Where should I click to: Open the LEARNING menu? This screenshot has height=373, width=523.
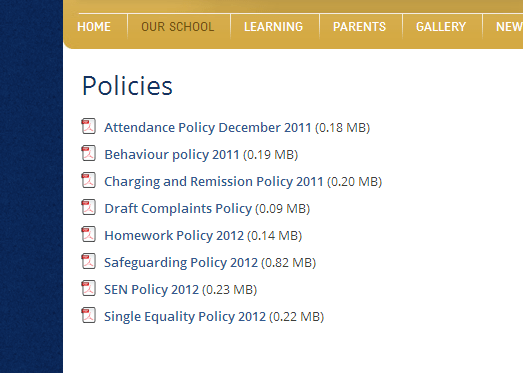click(x=274, y=27)
